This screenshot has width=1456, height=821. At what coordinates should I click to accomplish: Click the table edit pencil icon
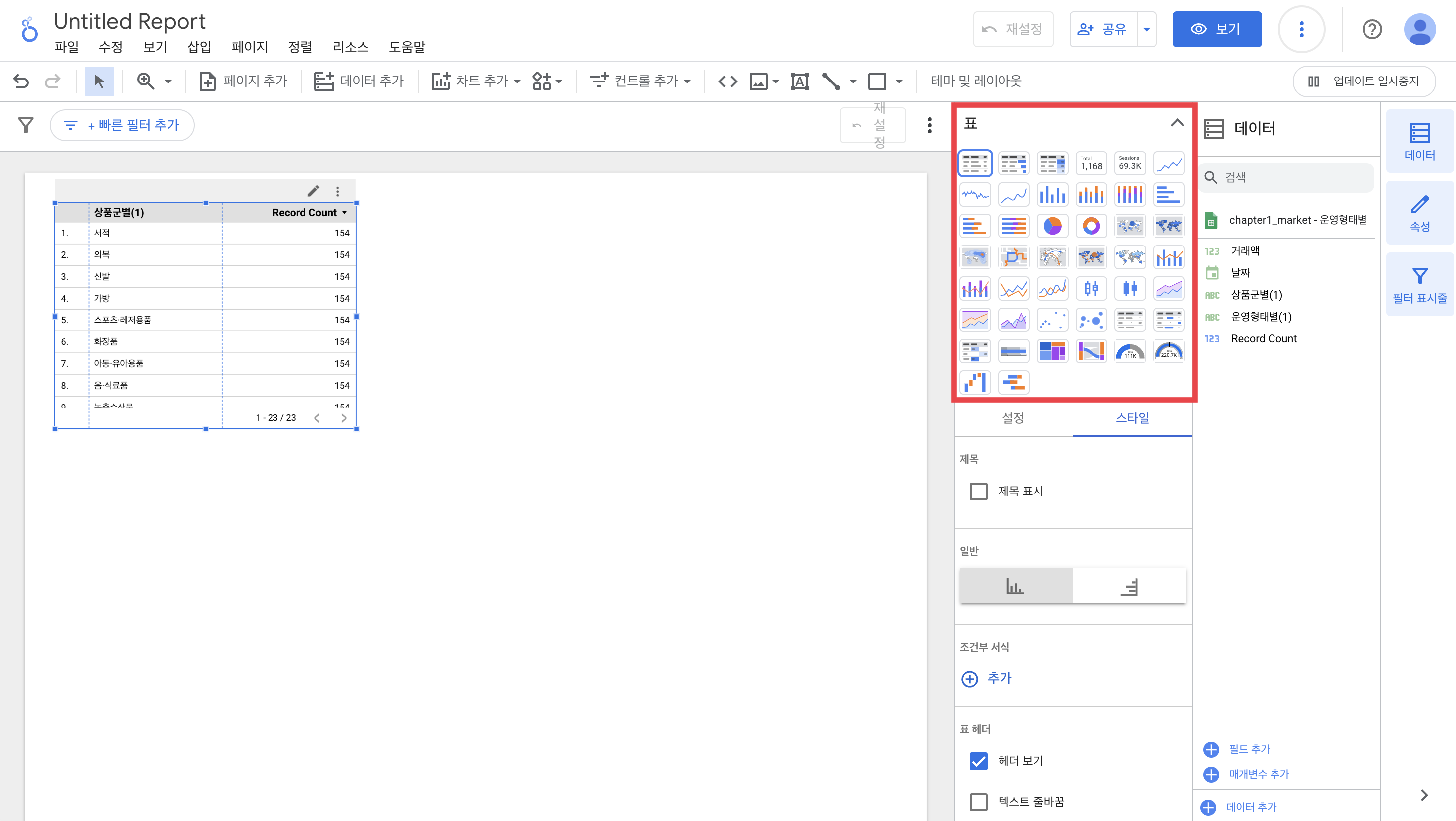point(313,191)
